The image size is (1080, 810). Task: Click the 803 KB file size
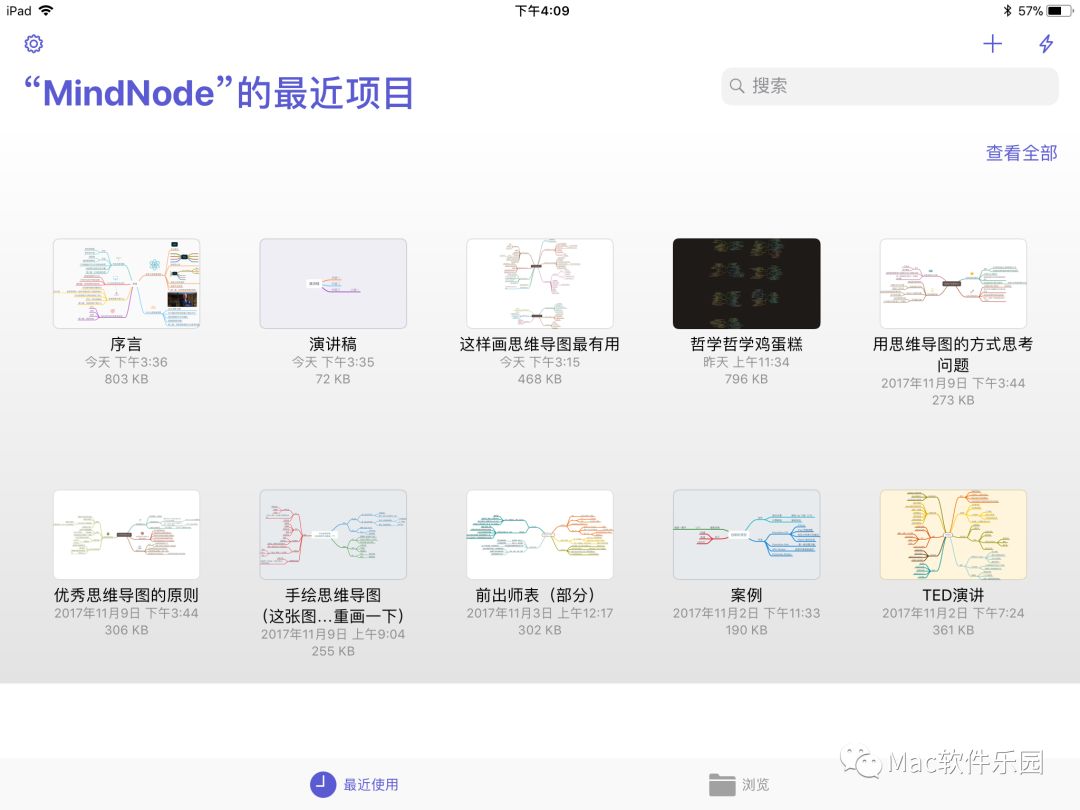[126, 379]
